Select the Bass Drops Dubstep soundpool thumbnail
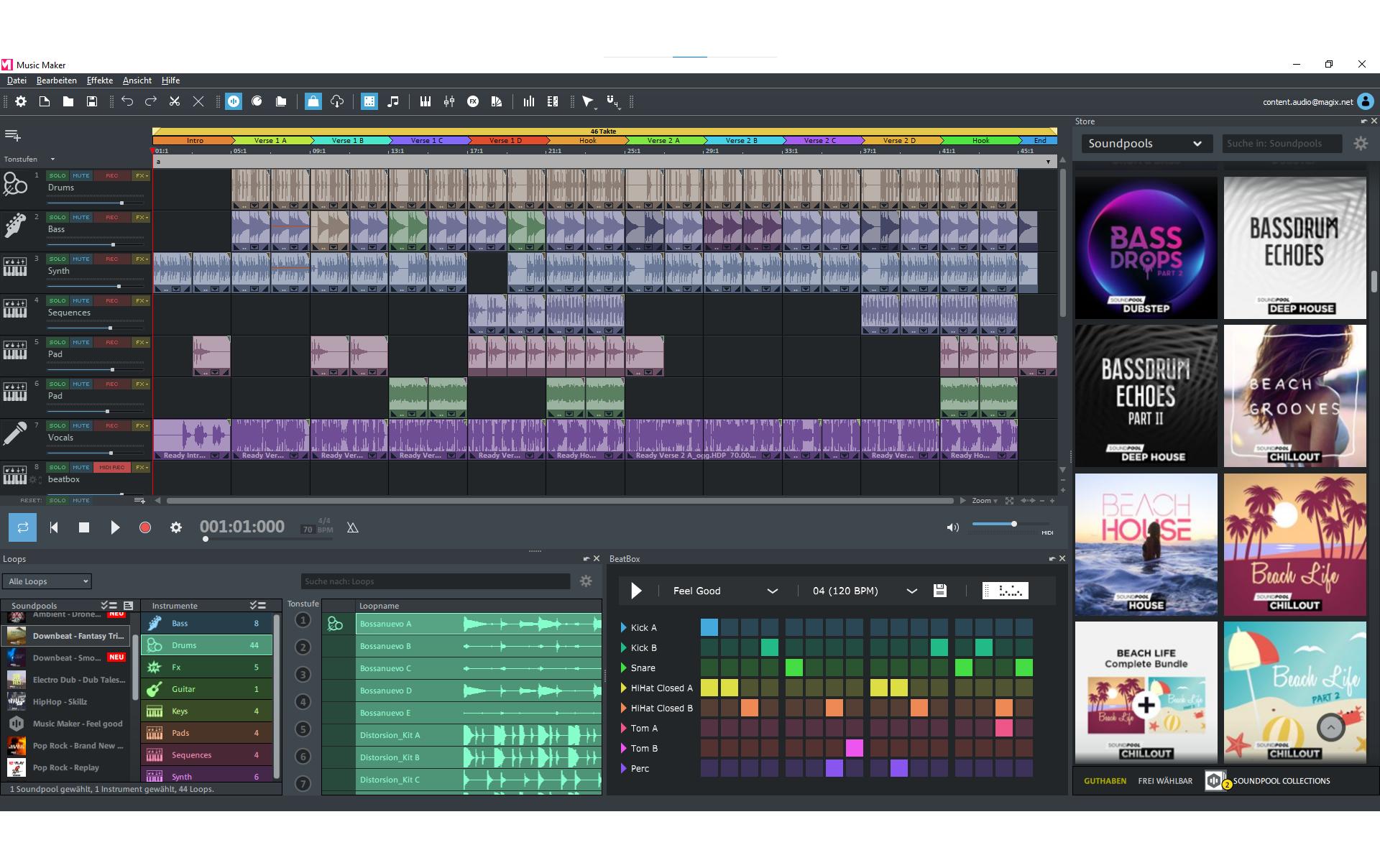This screenshot has height=868, width=1380. tap(1146, 247)
